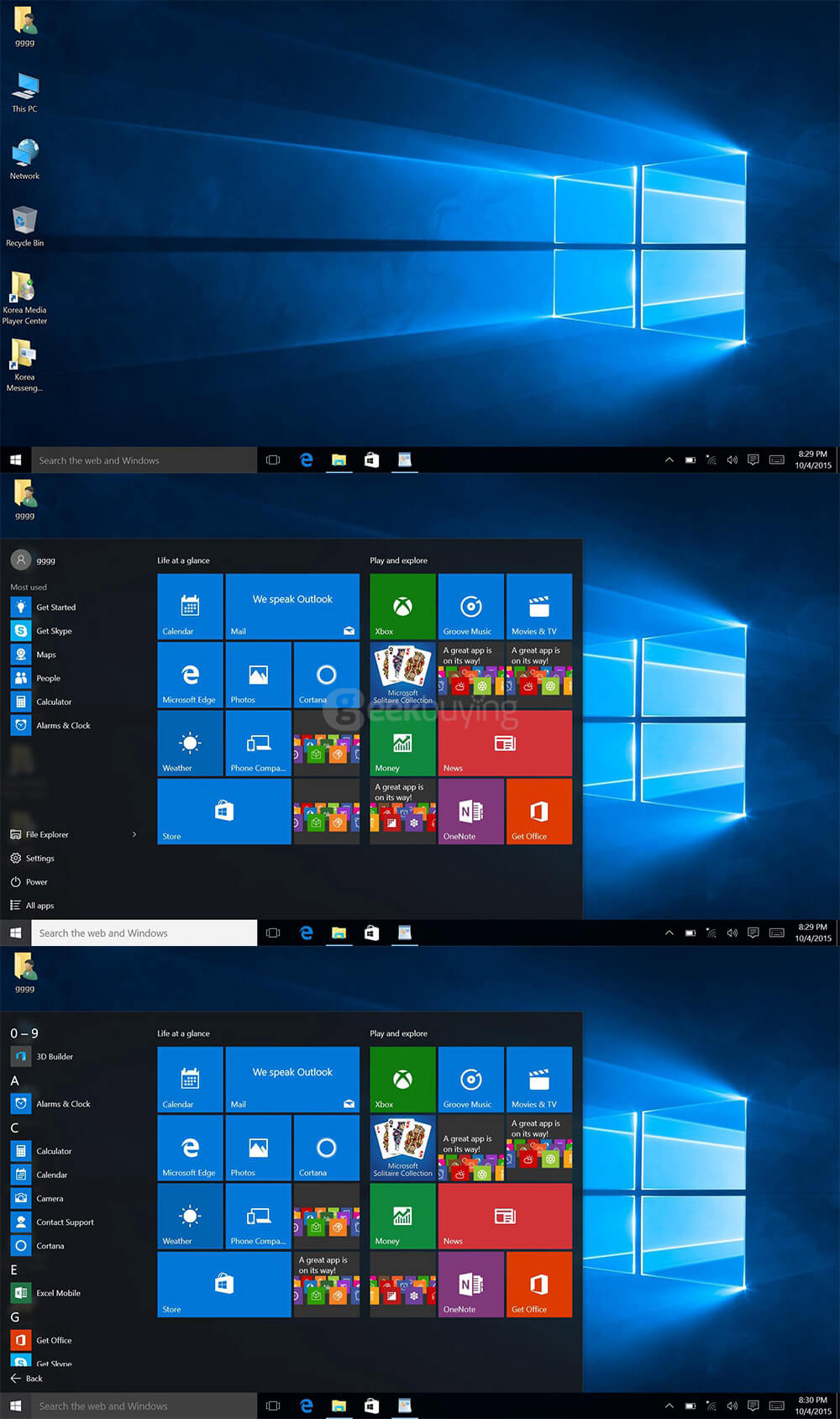Open Solitaire Collection tile beside All apps list

click(x=403, y=1148)
